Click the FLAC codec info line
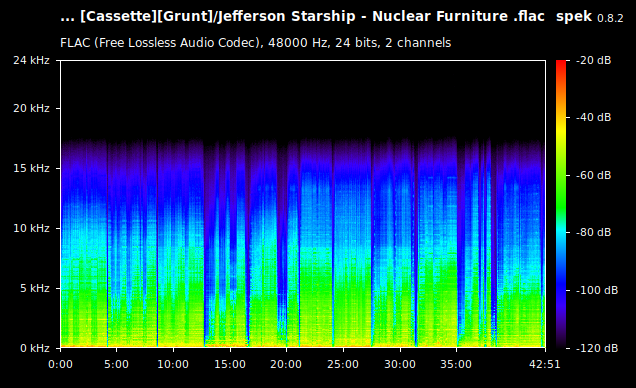The width and height of the screenshot is (636, 388). click(x=256, y=43)
